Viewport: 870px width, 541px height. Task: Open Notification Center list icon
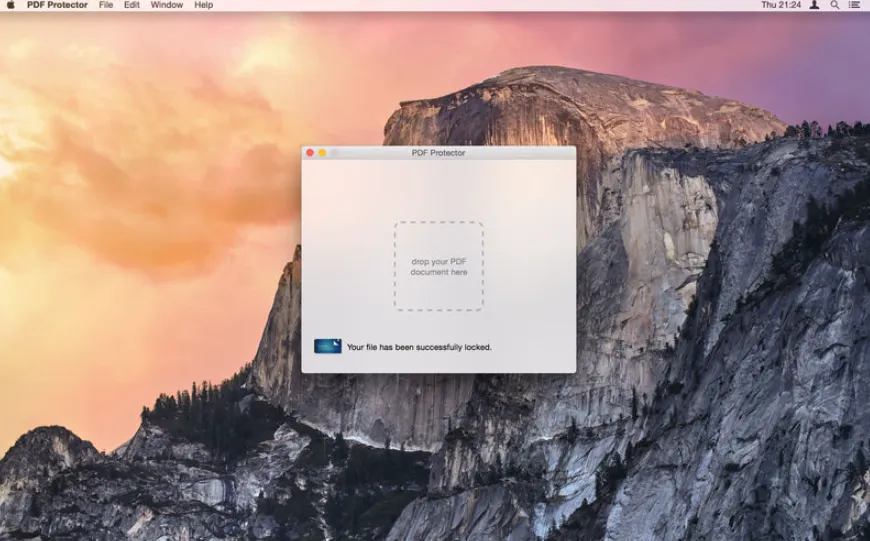click(854, 5)
